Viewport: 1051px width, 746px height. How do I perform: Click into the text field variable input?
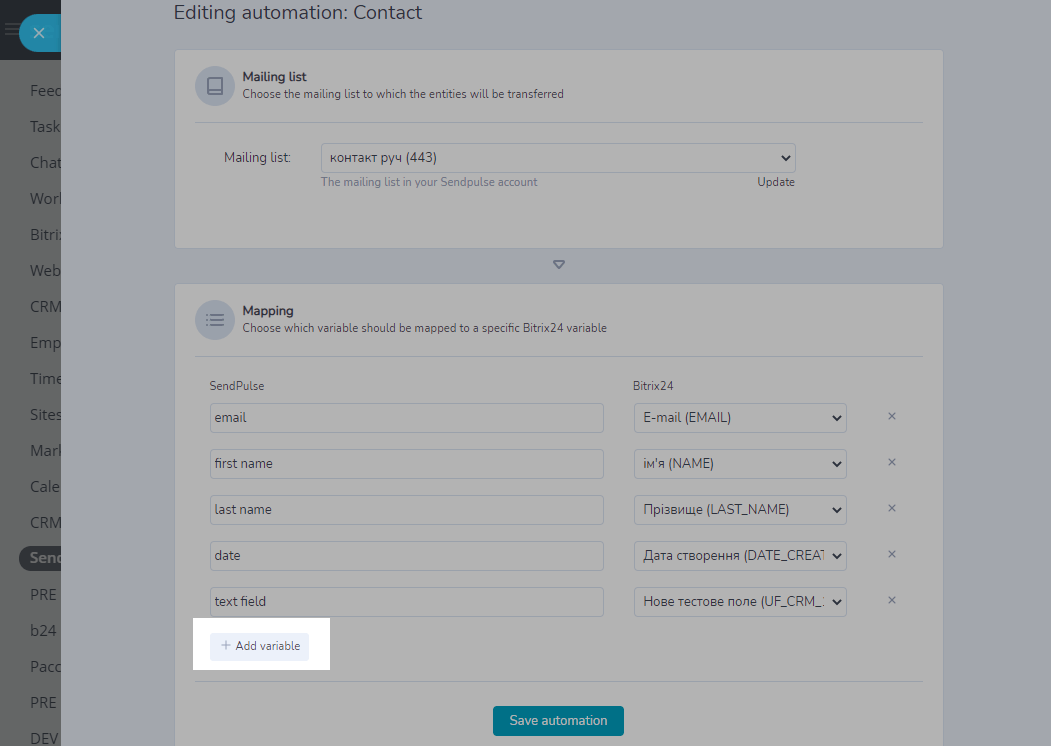[407, 602]
